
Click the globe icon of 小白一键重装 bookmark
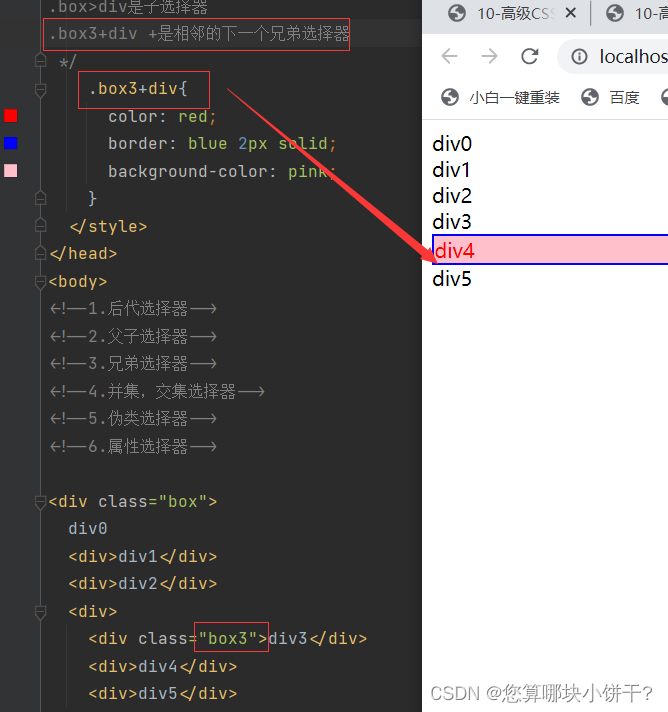tap(450, 97)
